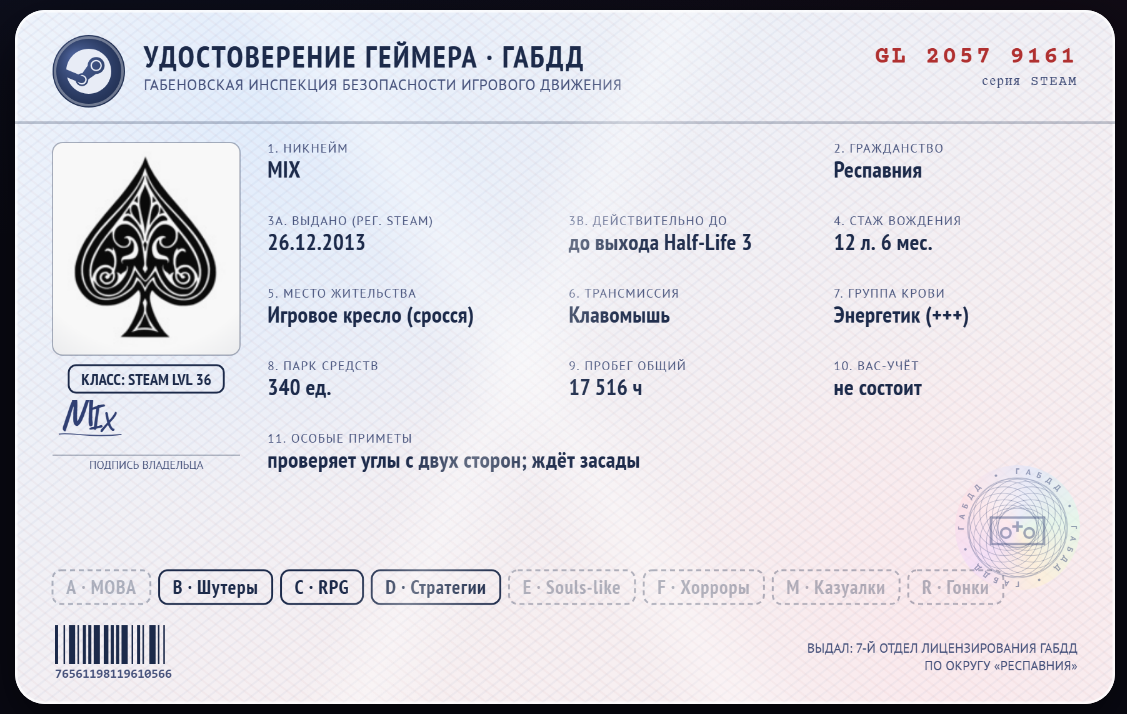Click the handwritten Mix signature
The image size is (1127, 714).
pyautogui.click(x=90, y=418)
